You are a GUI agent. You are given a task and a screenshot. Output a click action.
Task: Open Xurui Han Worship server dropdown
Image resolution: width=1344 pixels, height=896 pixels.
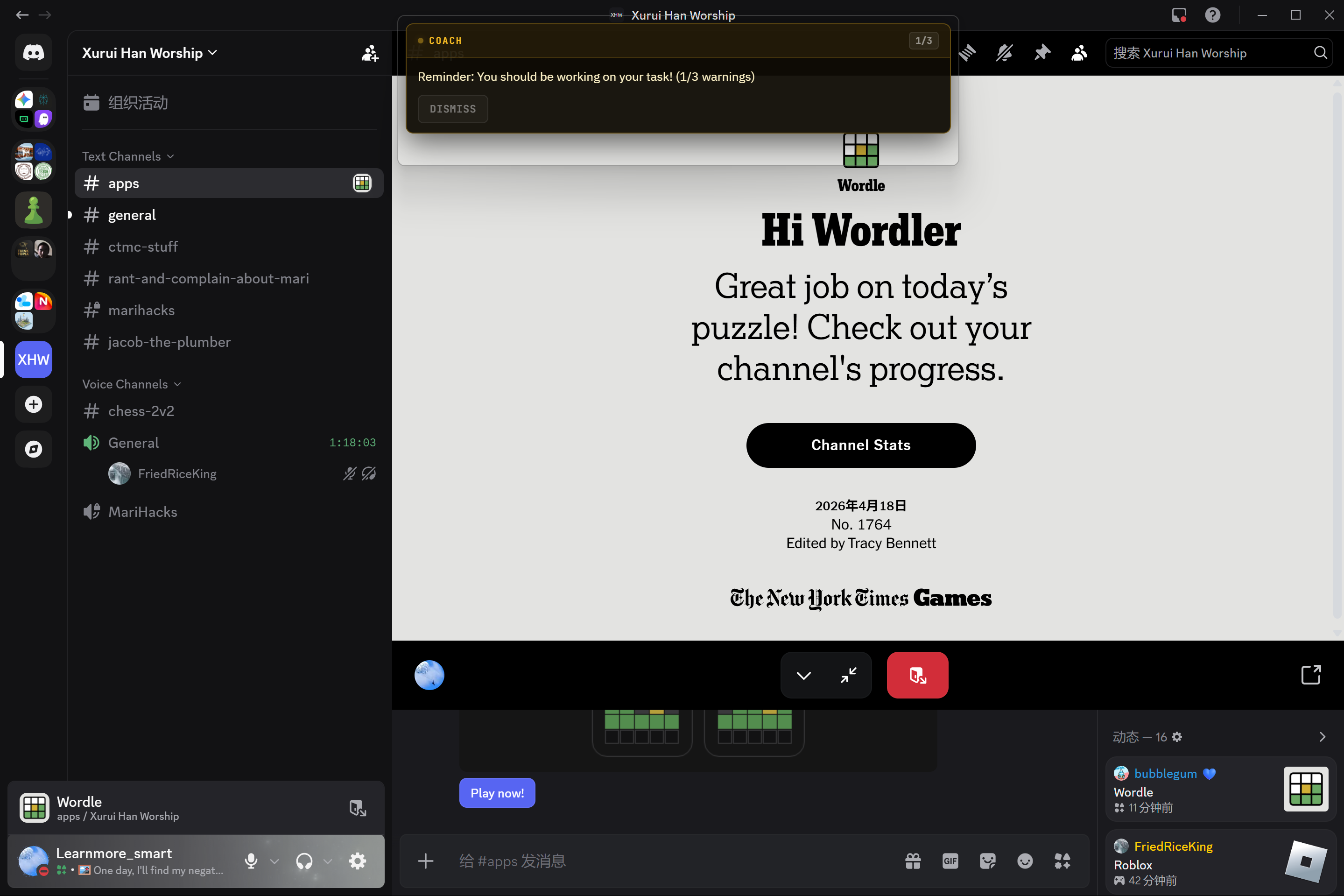150,53
